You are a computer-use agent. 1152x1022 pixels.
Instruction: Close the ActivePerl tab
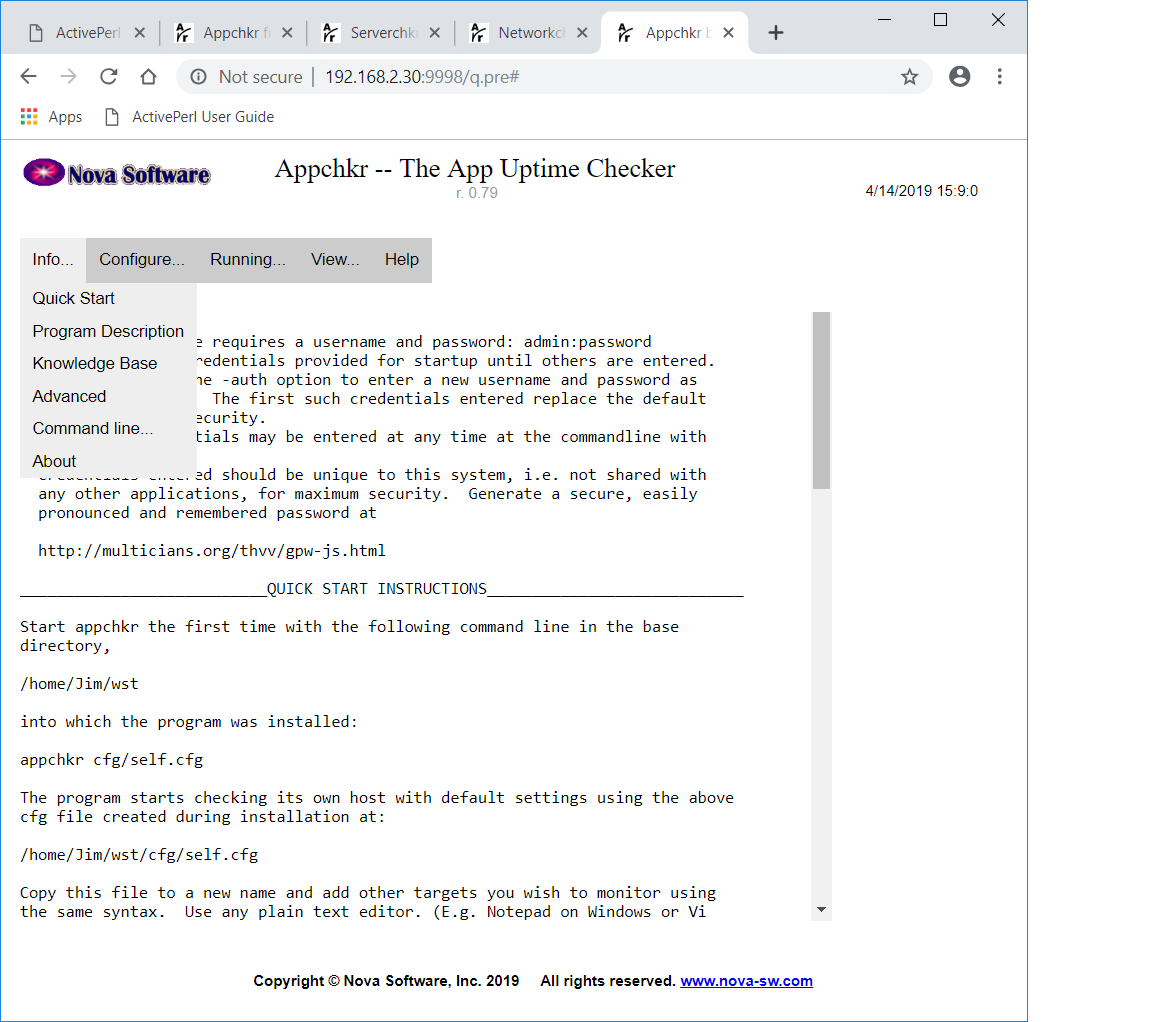pos(140,32)
